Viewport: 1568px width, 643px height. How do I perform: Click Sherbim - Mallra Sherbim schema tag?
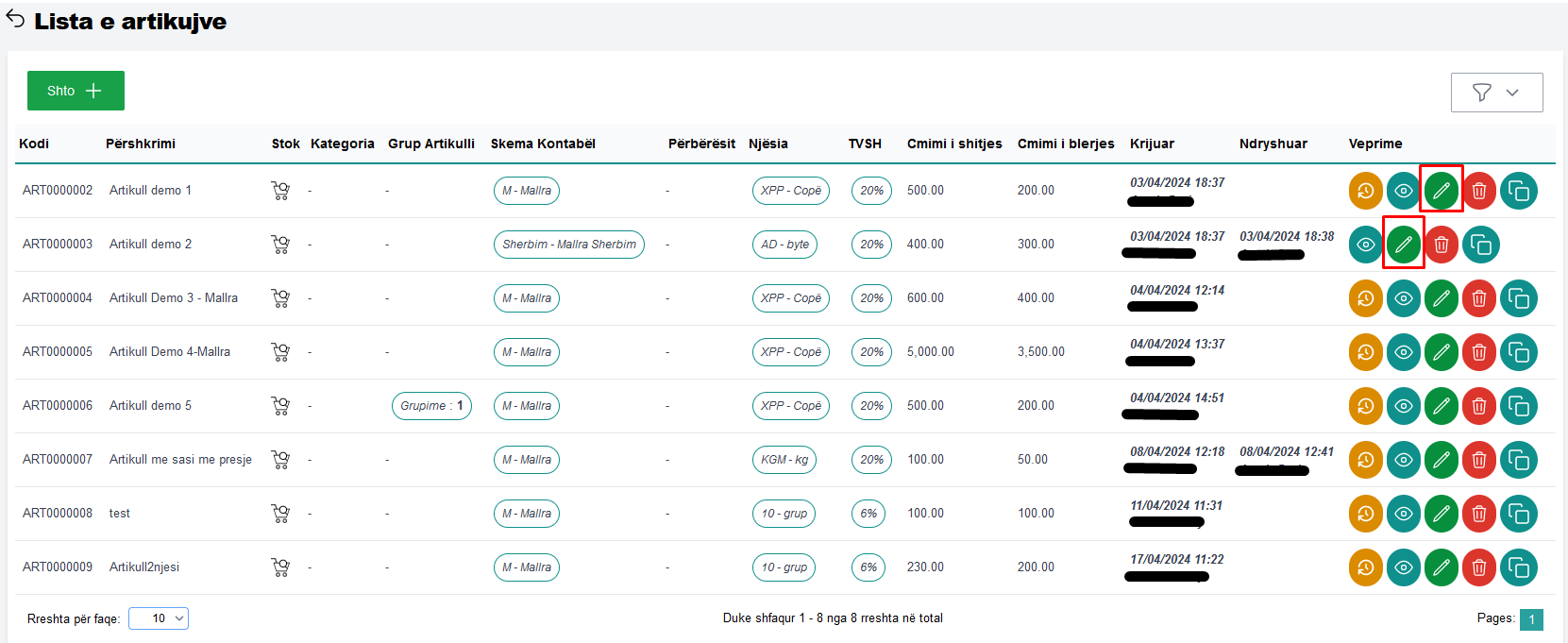click(x=568, y=245)
